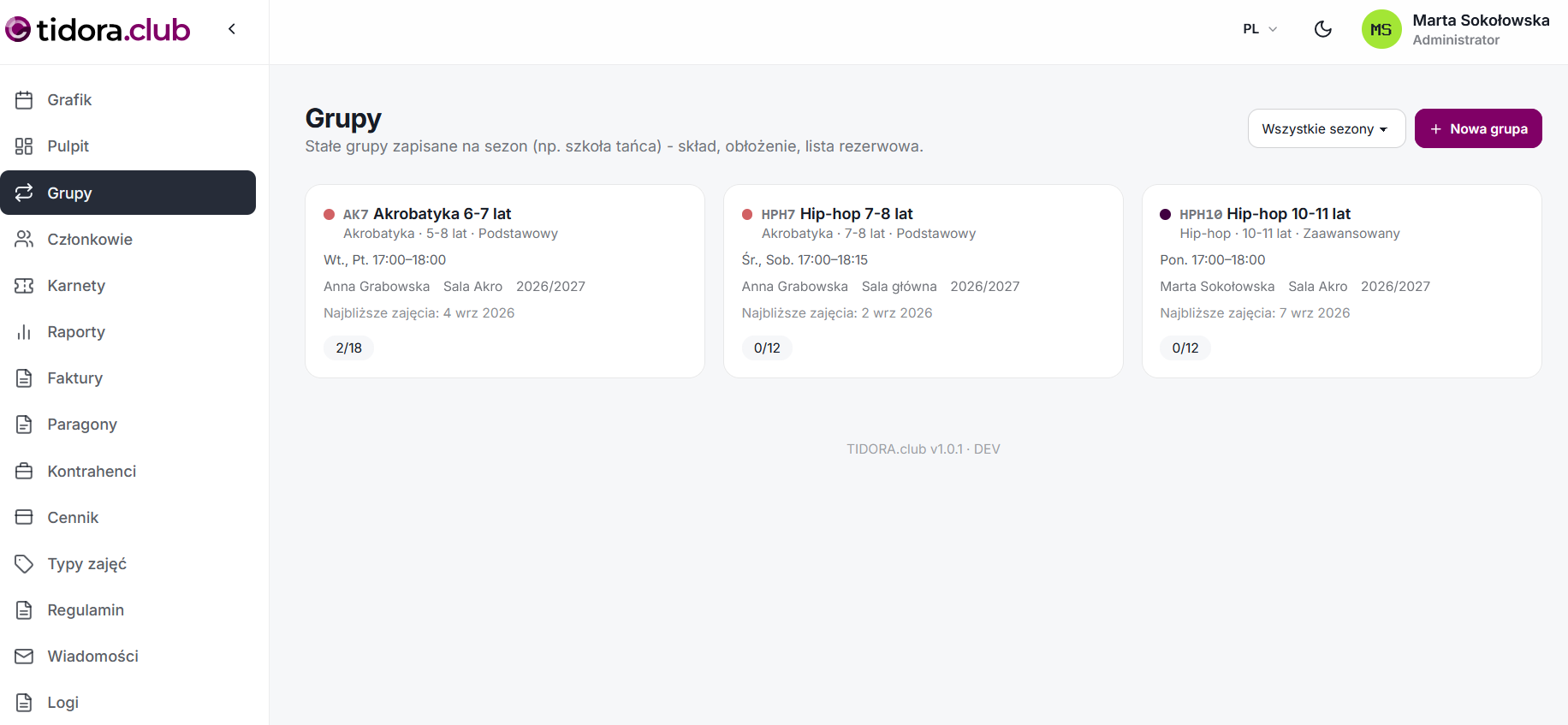Open Marta Sokołowska user avatar
The height and width of the screenshot is (725, 1568).
tap(1381, 29)
